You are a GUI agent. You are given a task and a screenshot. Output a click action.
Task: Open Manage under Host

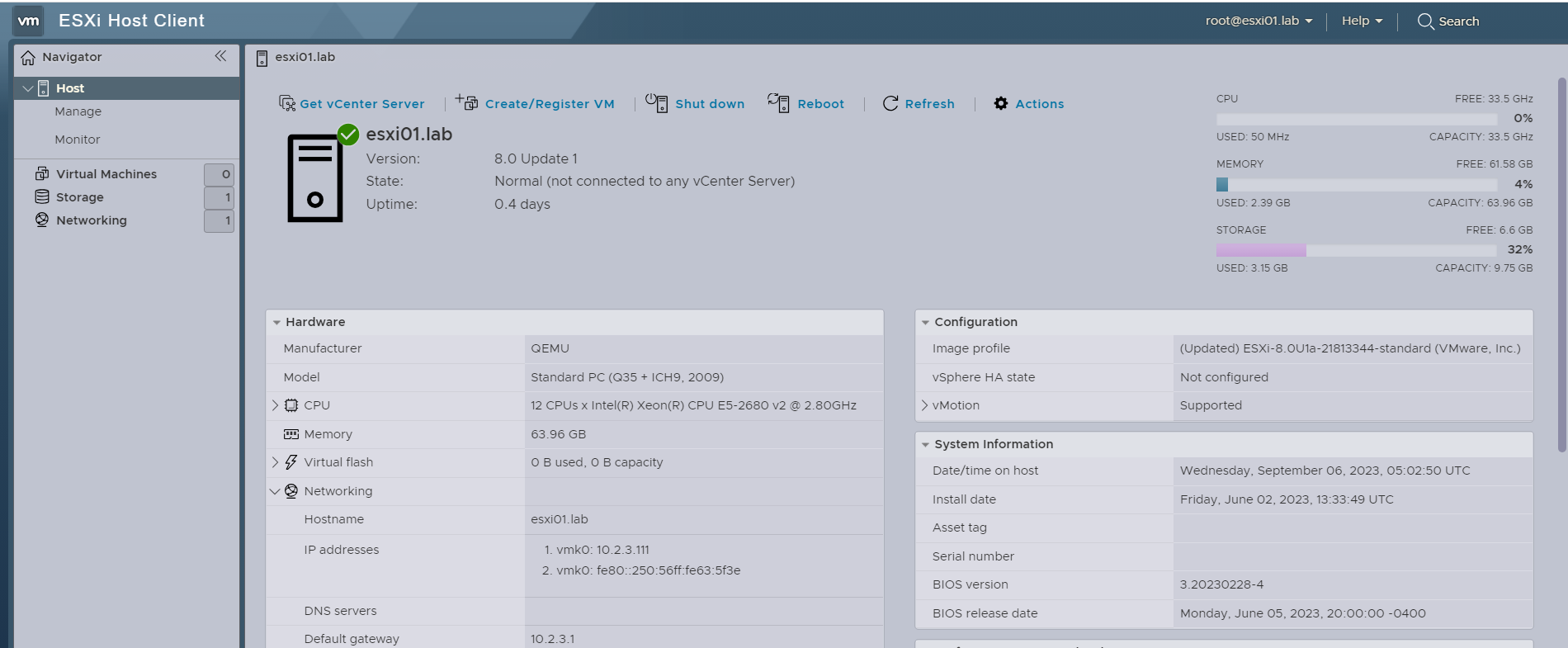tap(78, 111)
